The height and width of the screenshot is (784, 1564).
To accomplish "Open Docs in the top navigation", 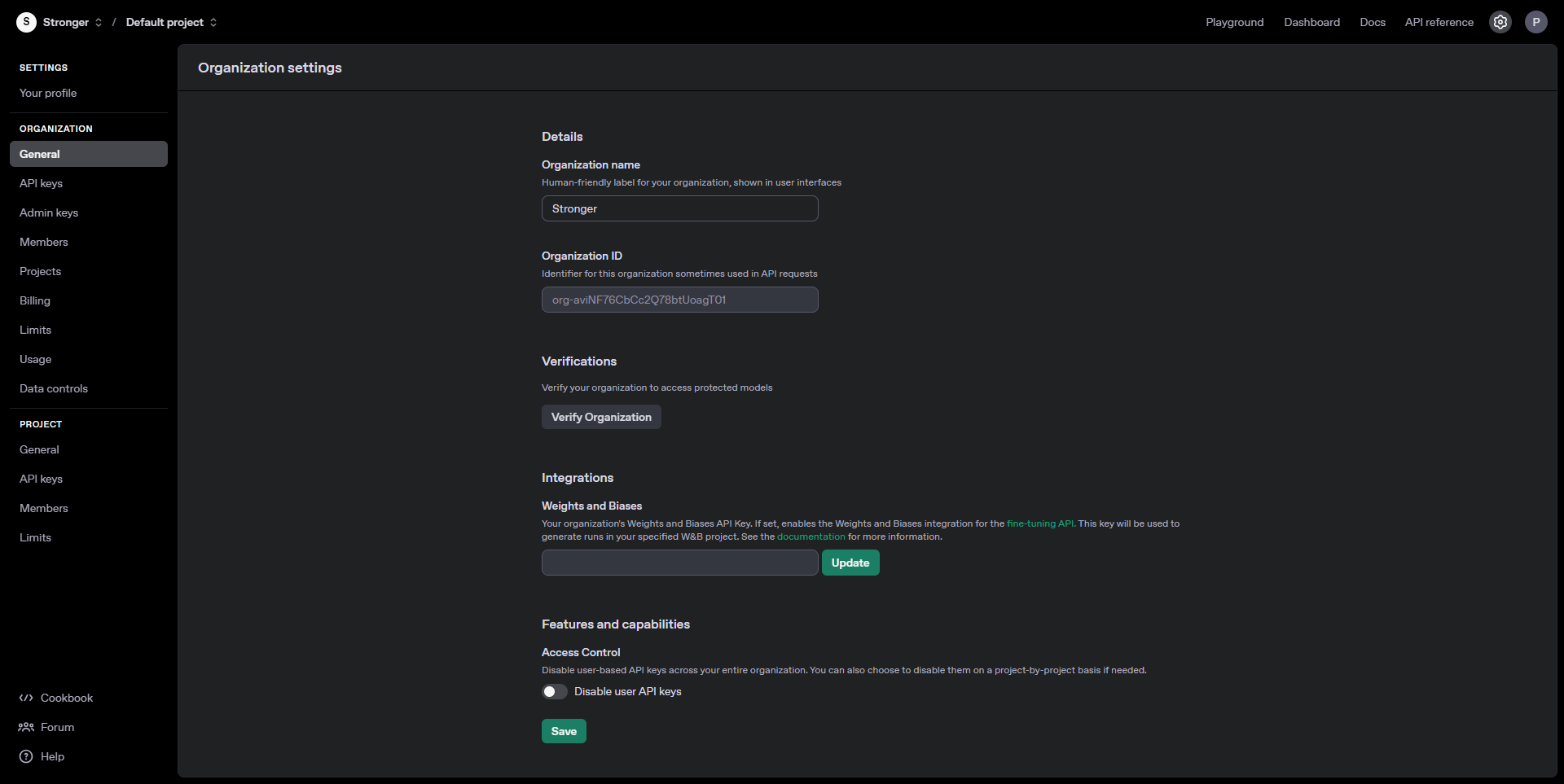I will (x=1372, y=22).
